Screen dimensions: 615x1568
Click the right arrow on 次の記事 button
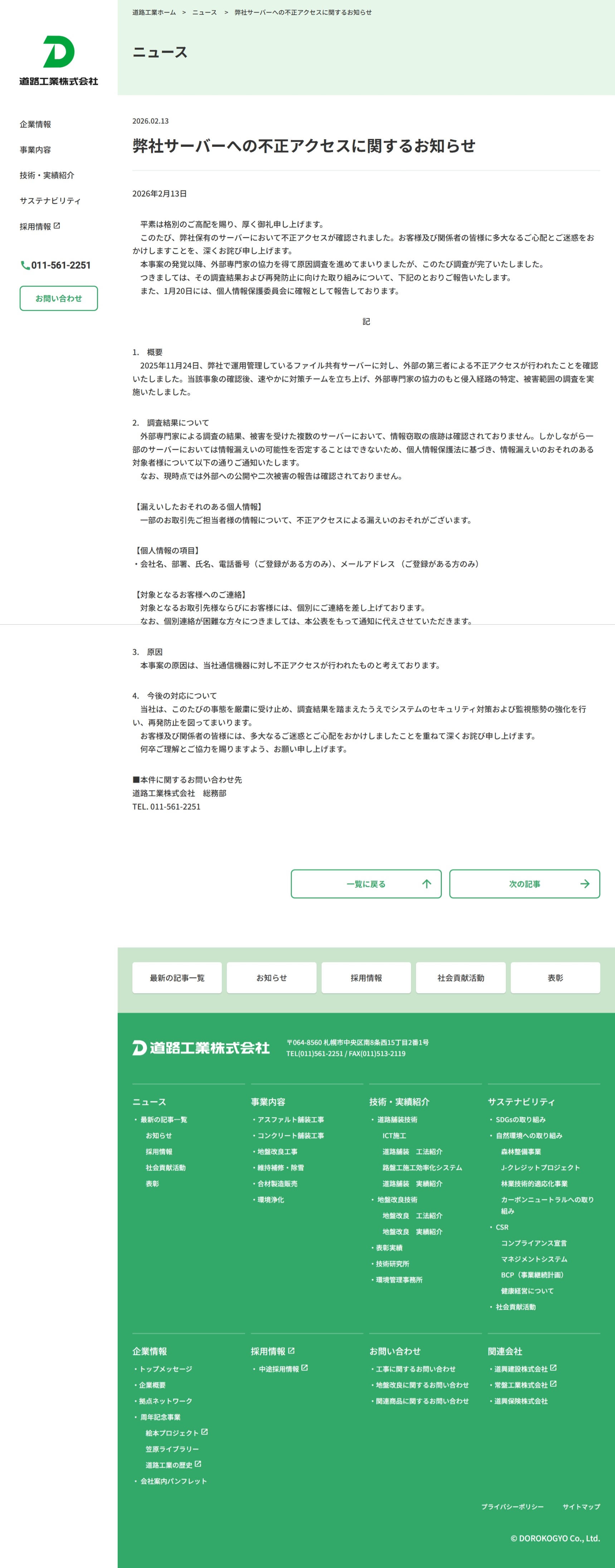(x=585, y=884)
